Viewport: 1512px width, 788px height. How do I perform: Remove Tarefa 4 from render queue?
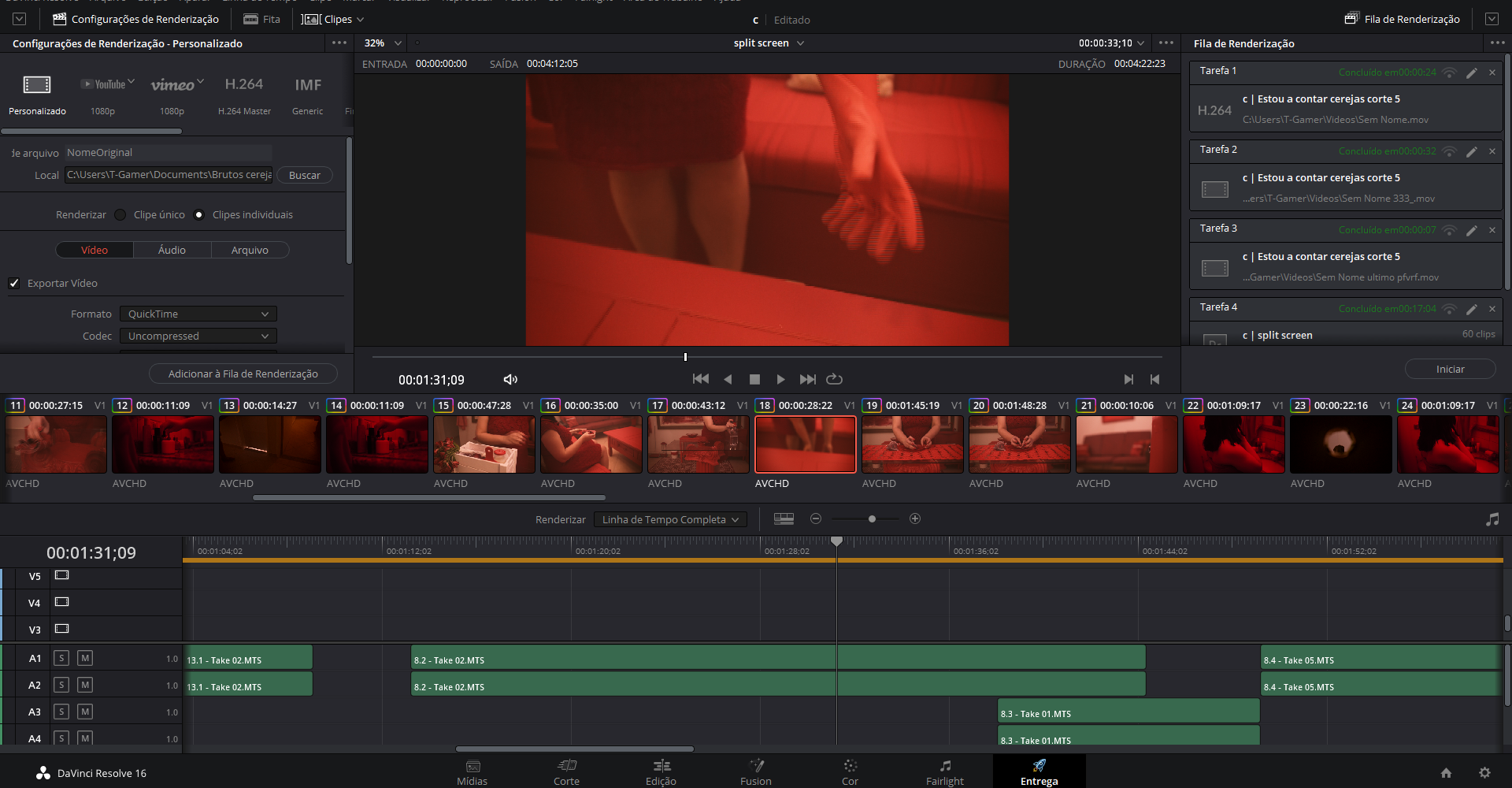point(1492,309)
